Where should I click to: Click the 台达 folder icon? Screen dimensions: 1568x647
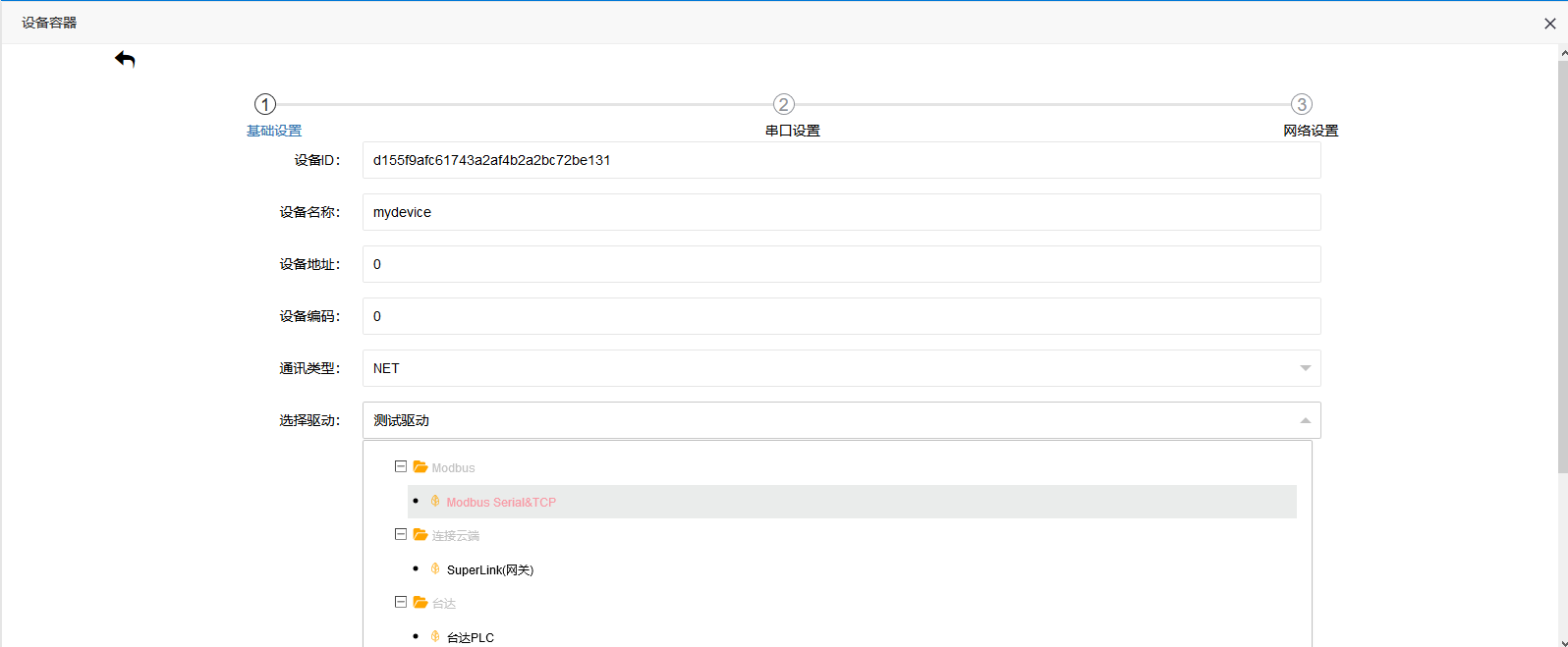tap(420, 603)
